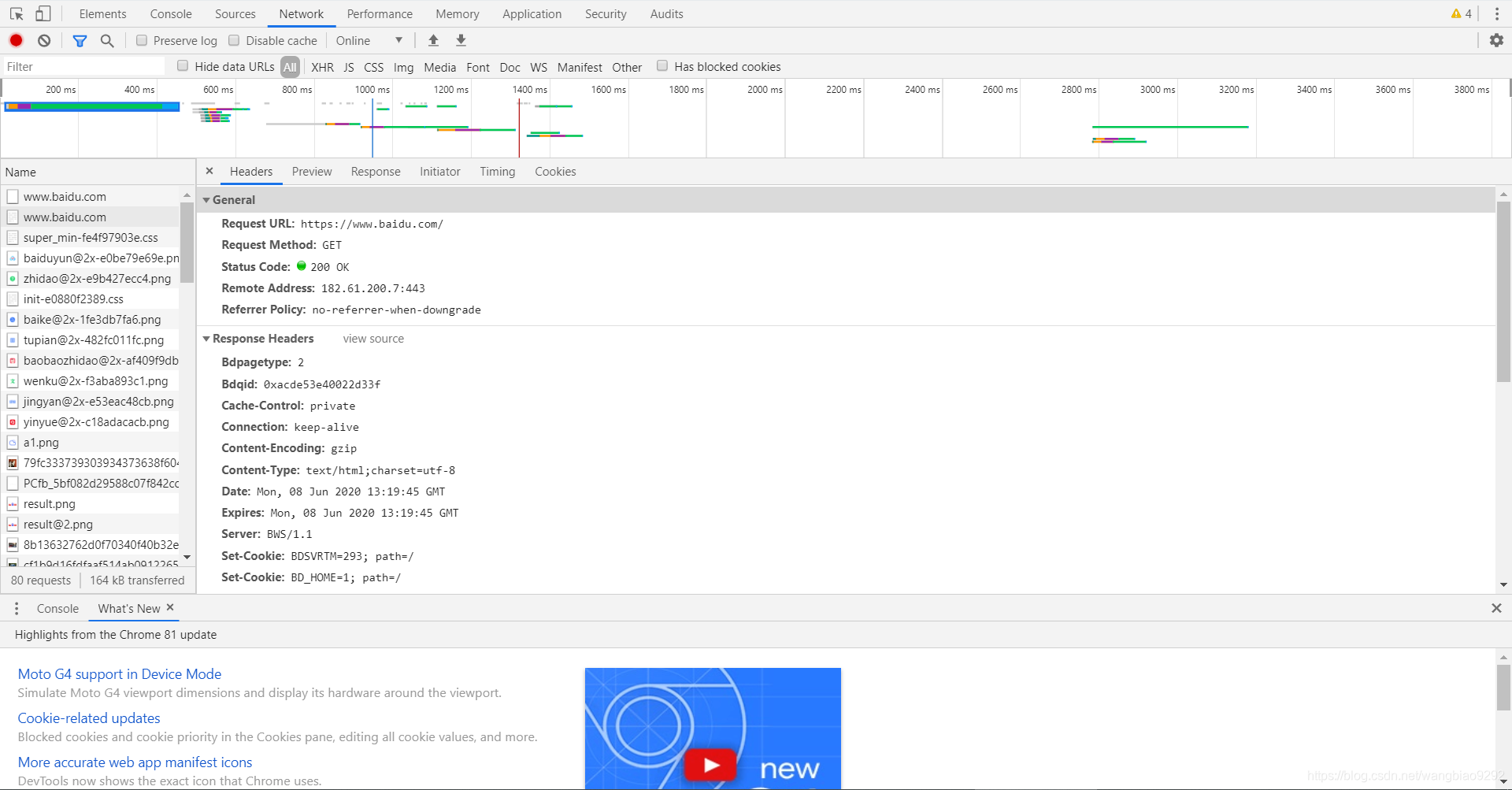Collapse the General section
Image resolution: width=1512 pixels, height=790 pixels.
coord(206,200)
